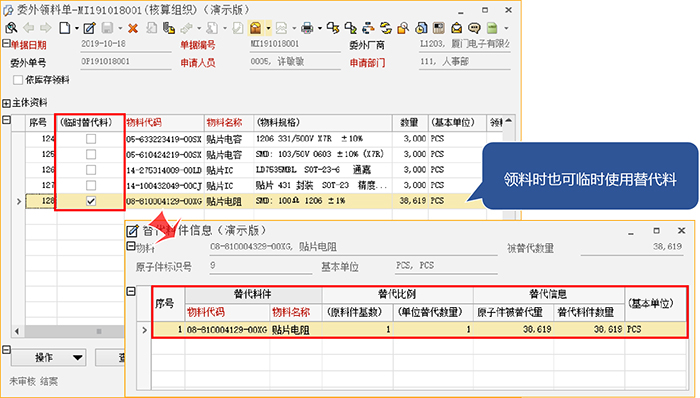
Task: Click 替代料件数量 column header in dialog
Action: point(589,312)
